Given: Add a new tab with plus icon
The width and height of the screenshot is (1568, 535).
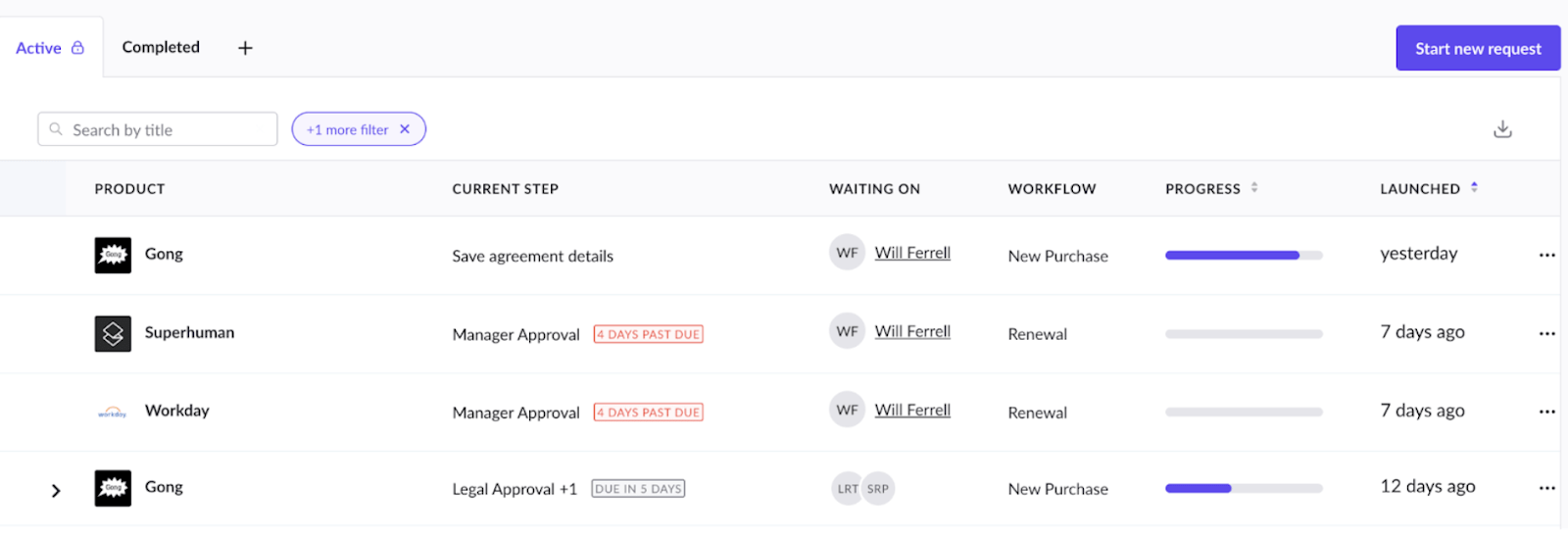Looking at the screenshot, I should (245, 48).
